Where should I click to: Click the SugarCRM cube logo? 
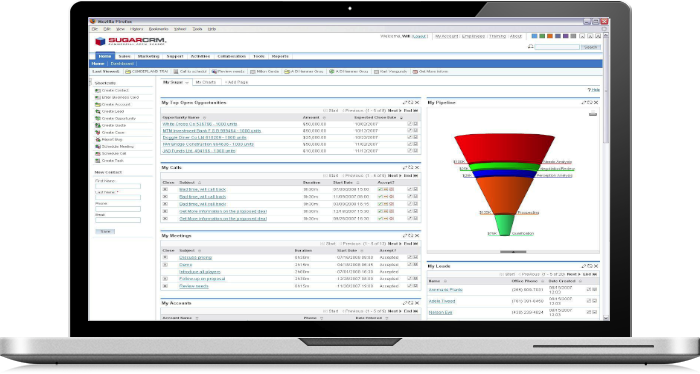[100, 42]
